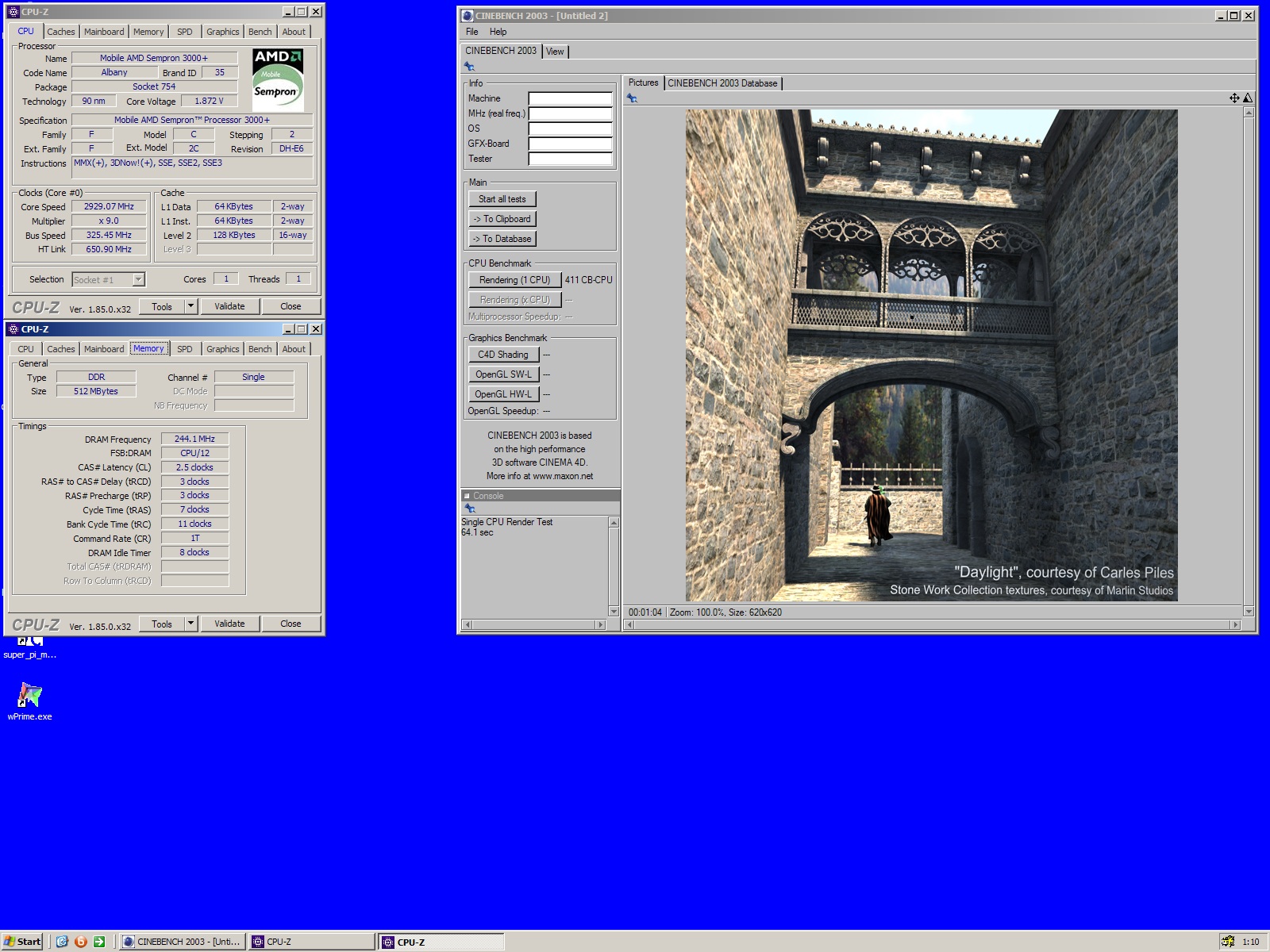
Task: Open CPU tab in lower CPU-Z window
Action: [25, 349]
